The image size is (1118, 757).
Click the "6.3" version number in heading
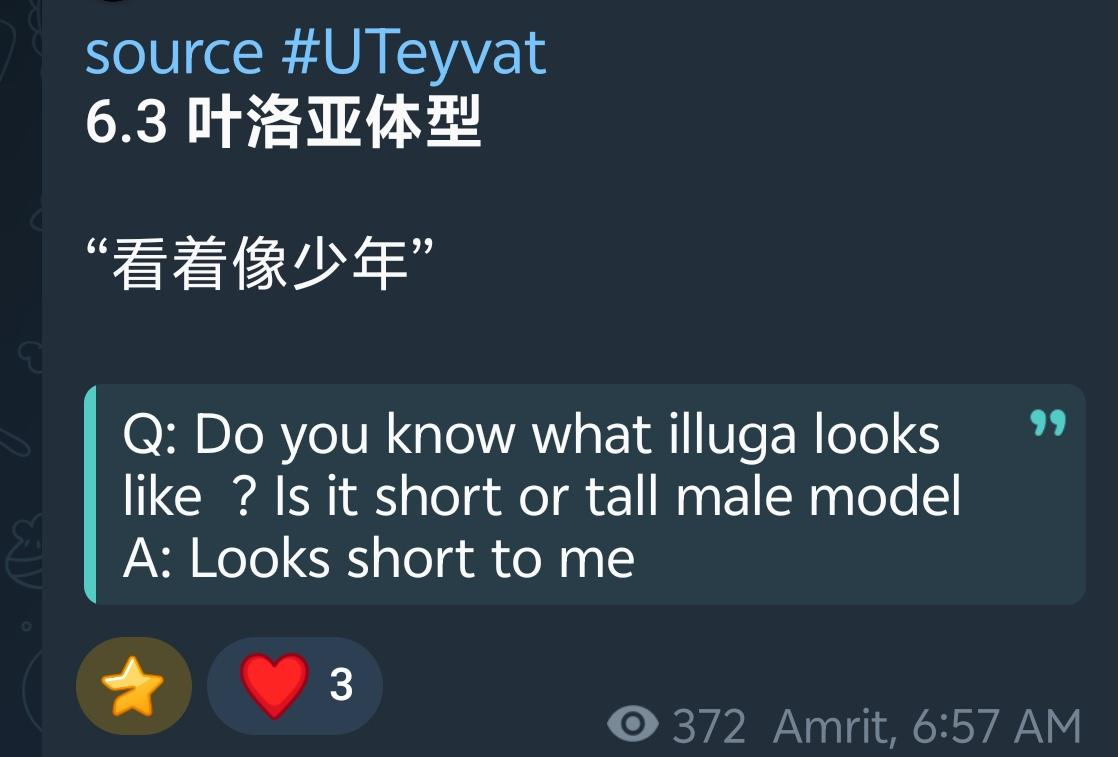(x=126, y=123)
